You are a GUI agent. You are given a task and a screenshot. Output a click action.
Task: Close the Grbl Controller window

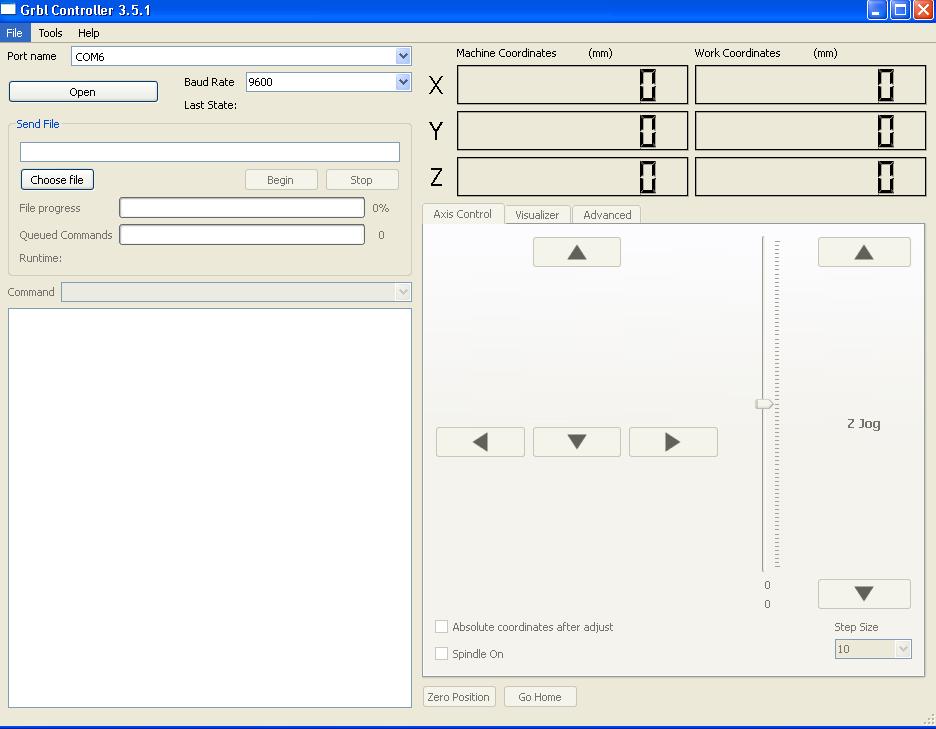click(923, 10)
